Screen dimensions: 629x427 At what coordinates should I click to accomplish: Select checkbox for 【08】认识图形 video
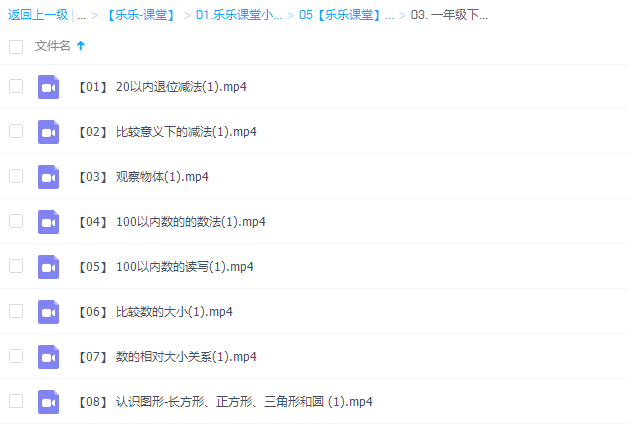(x=15, y=401)
